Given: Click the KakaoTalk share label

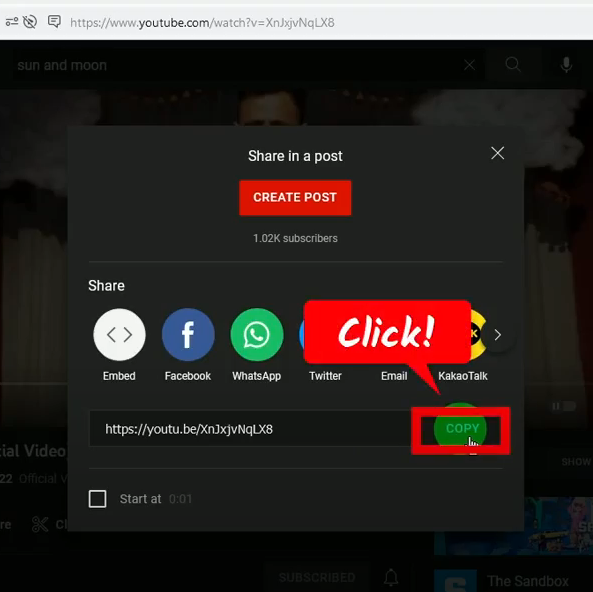Looking at the screenshot, I should [x=463, y=376].
